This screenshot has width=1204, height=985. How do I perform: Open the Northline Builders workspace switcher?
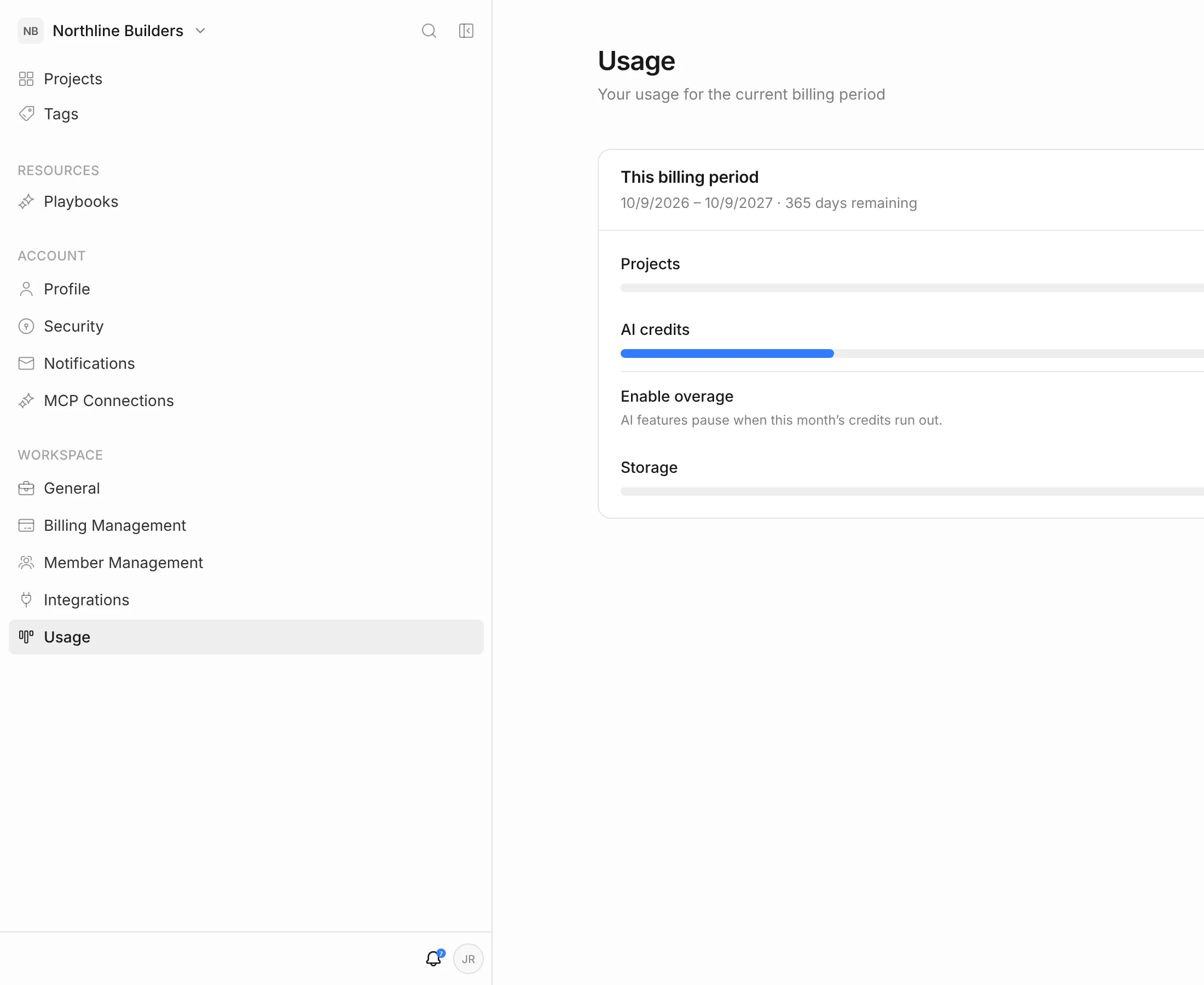pos(112,31)
